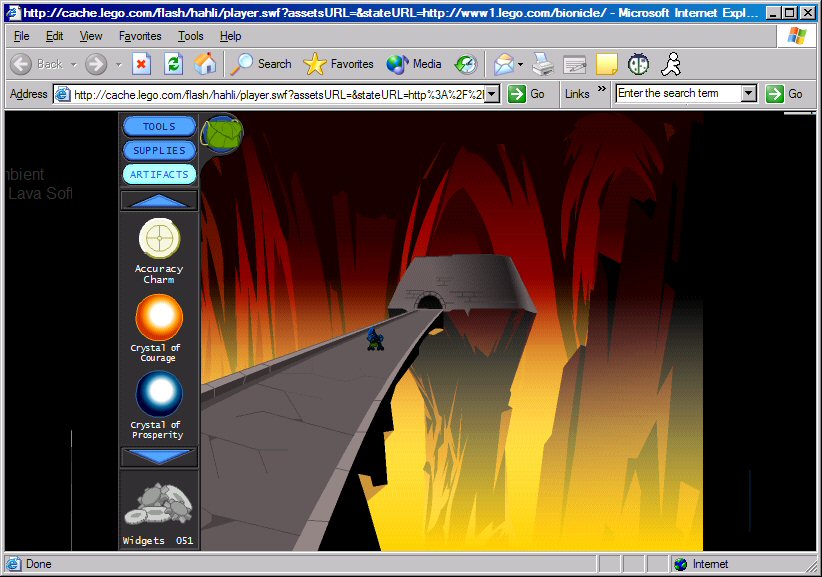Image resolution: width=822 pixels, height=577 pixels.
Task: Expand the Back history dropdown arrow
Action: [73, 64]
